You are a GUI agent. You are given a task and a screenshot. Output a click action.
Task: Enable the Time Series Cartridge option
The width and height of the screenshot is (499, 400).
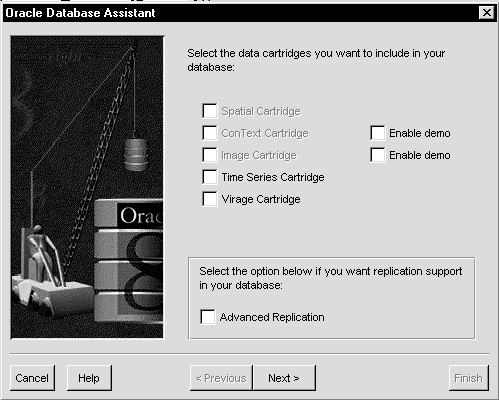pos(210,177)
